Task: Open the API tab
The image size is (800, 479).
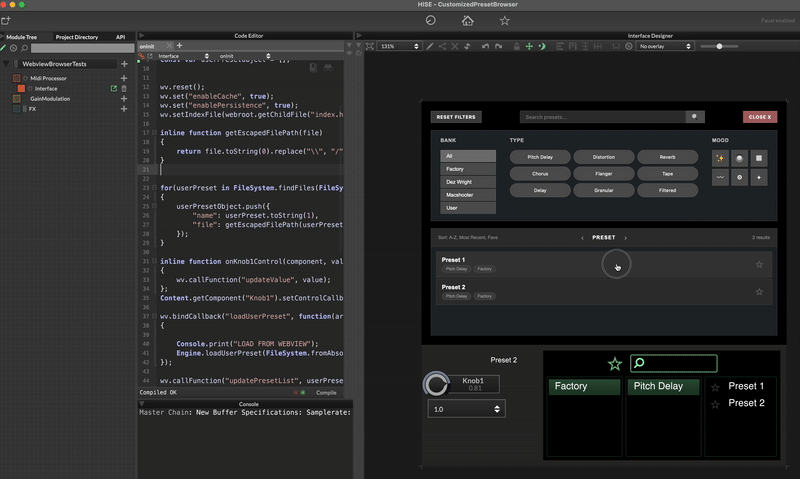Action: click(120, 36)
